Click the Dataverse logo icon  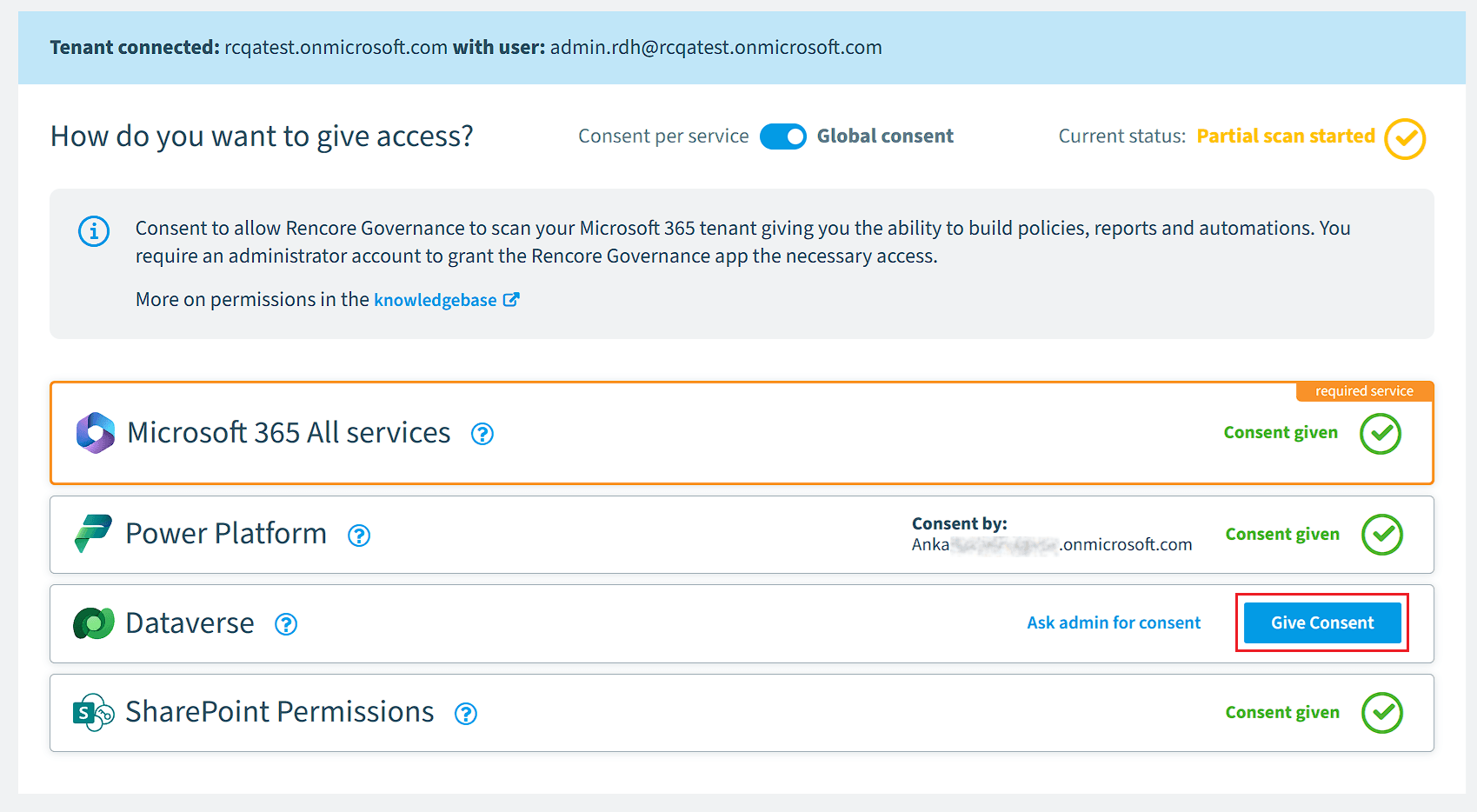[x=94, y=623]
